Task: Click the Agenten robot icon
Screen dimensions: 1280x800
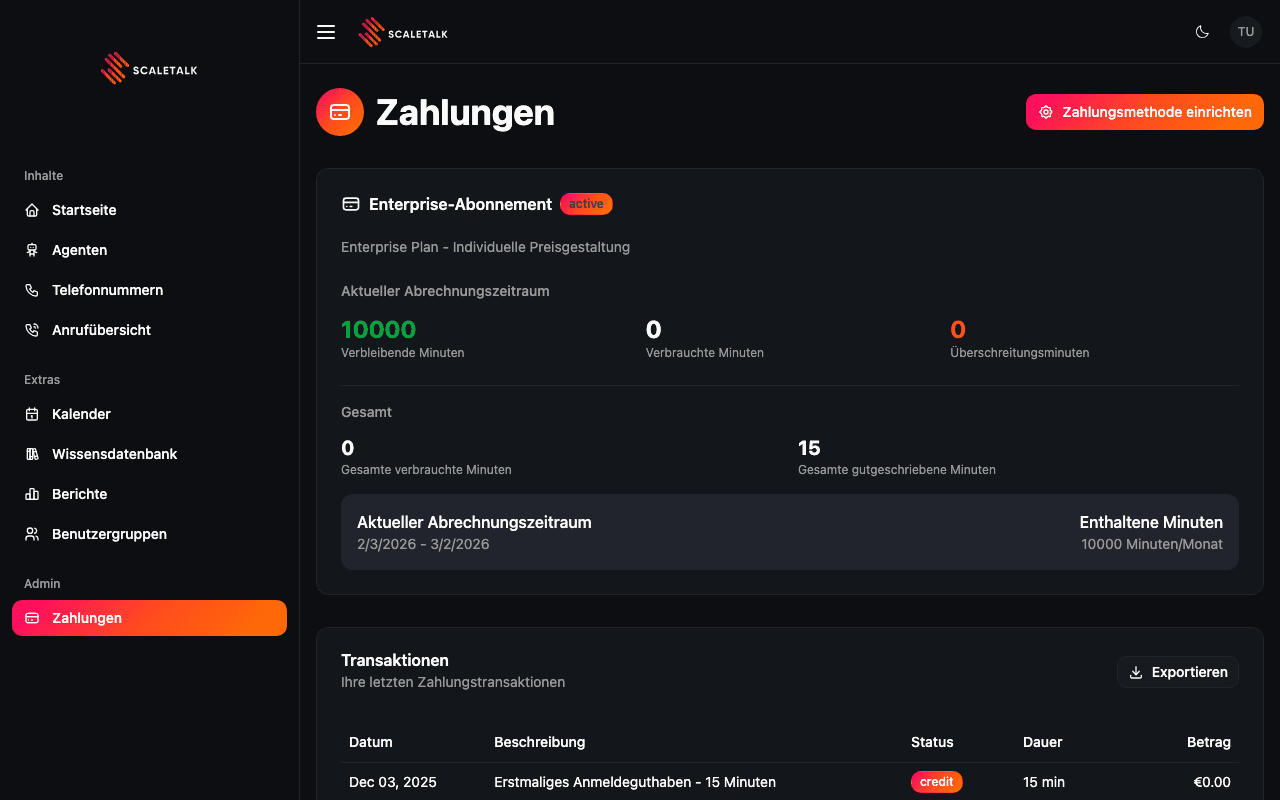Action: [x=32, y=250]
